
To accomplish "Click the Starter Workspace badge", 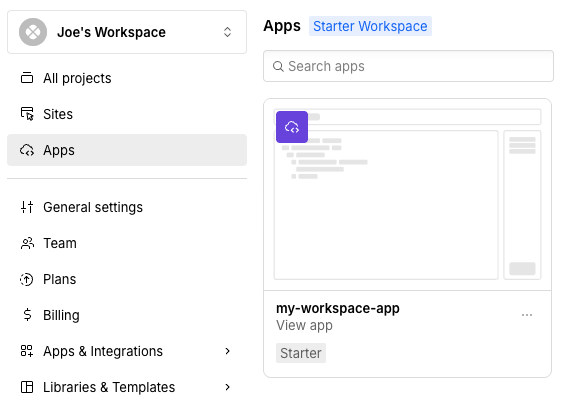I will [370, 26].
